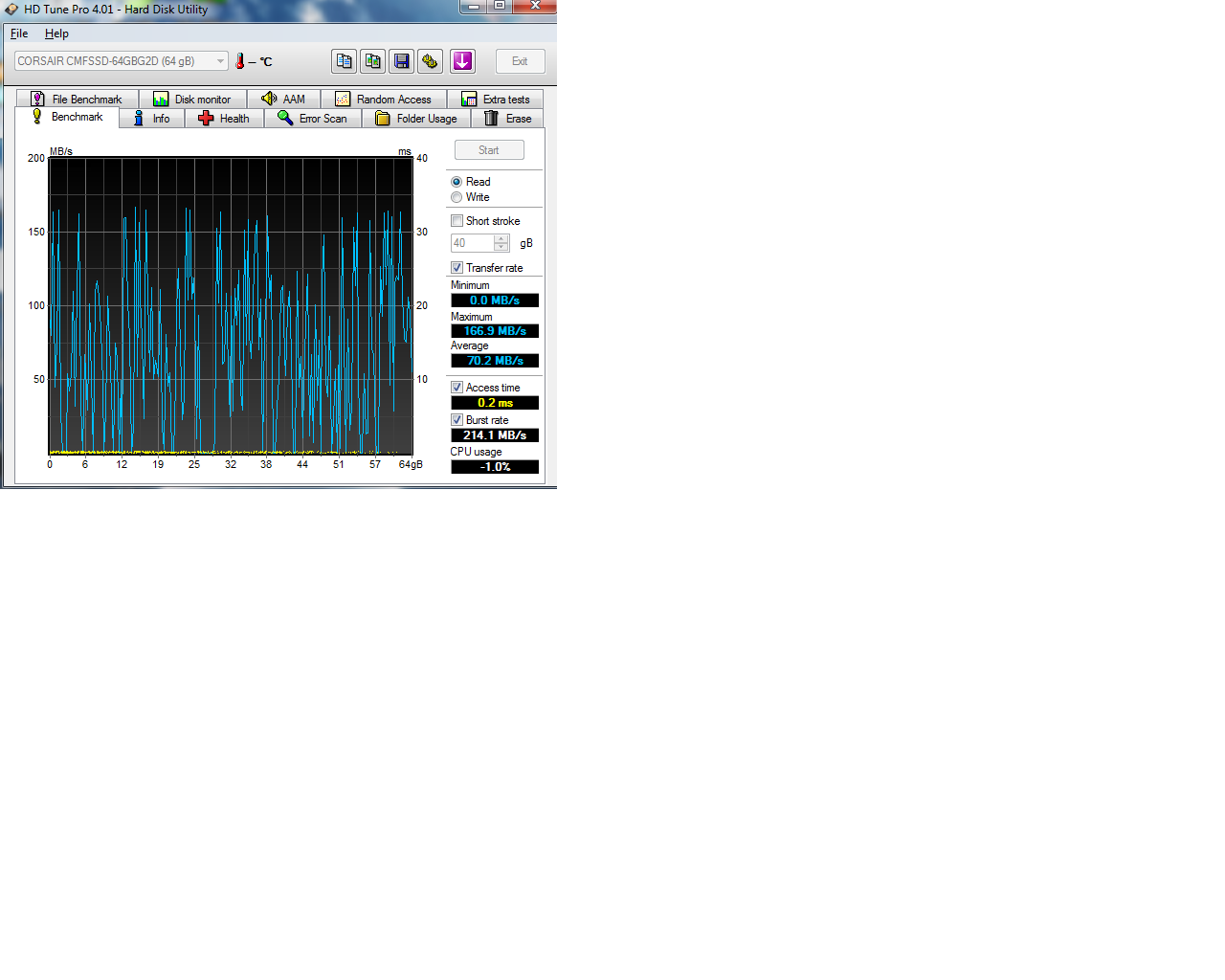Expand the CORSAIR drive selection dropdown
Viewport: 1225px width, 980px height.
click(x=122, y=61)
